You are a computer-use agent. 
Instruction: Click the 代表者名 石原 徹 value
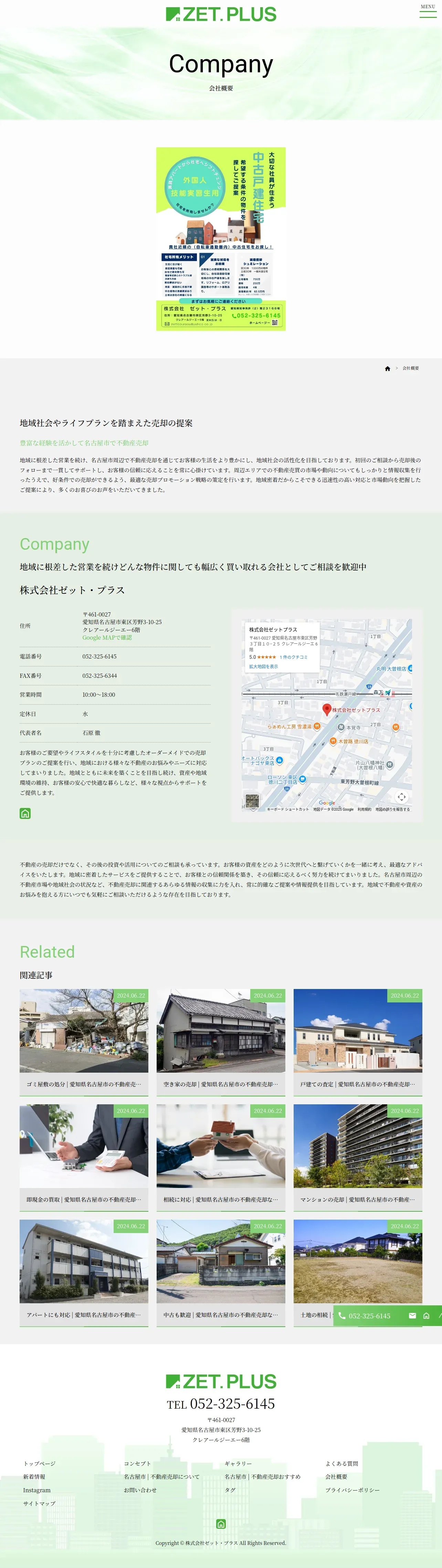pyautogui.click(x=91, y=733)
